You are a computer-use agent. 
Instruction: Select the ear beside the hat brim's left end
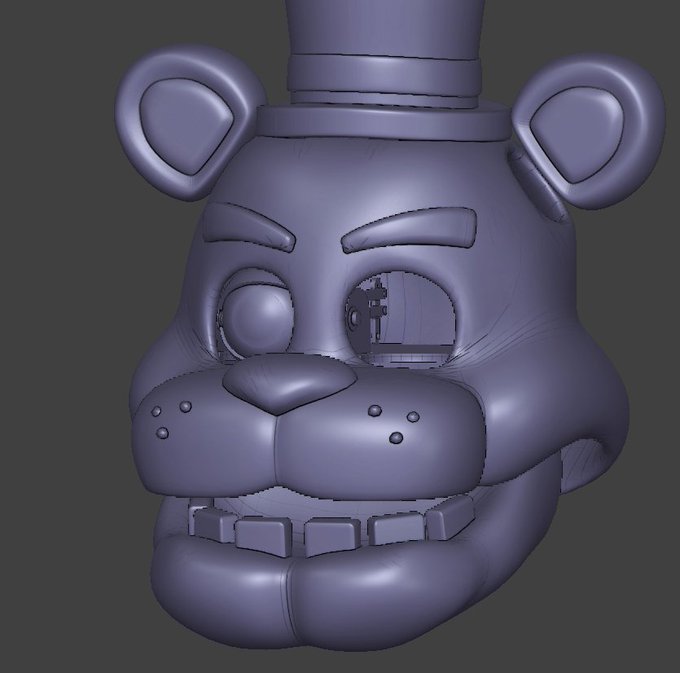tap(190, 122)
